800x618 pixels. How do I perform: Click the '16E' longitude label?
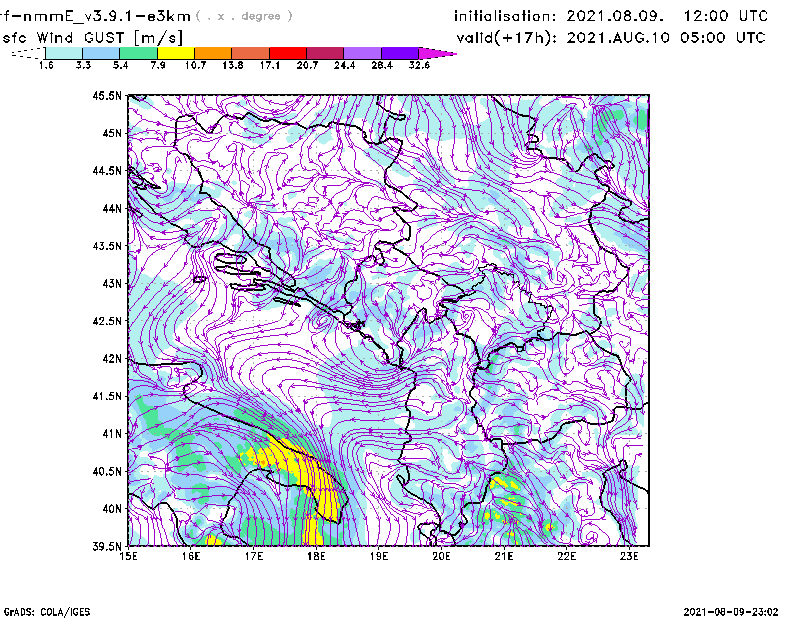click(x=191, y=556)
